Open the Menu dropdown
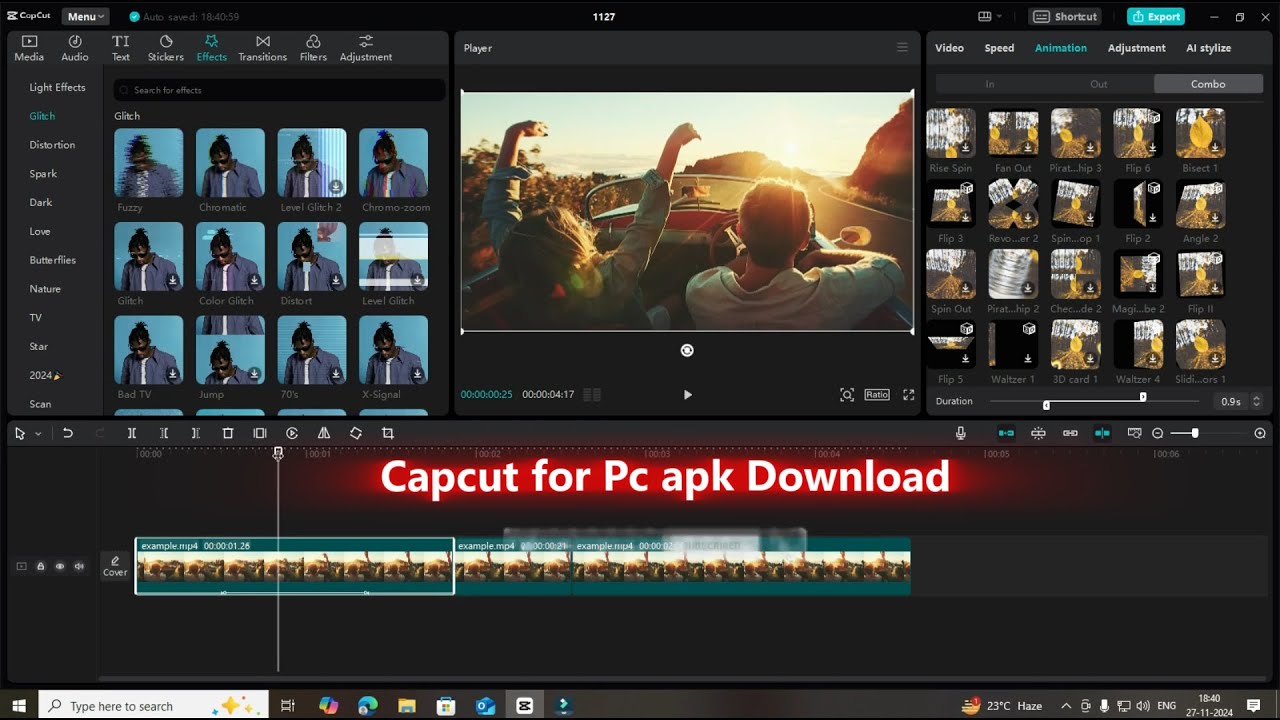The height and width of the screenshot is (720, 1280). [x=86, y=16]
